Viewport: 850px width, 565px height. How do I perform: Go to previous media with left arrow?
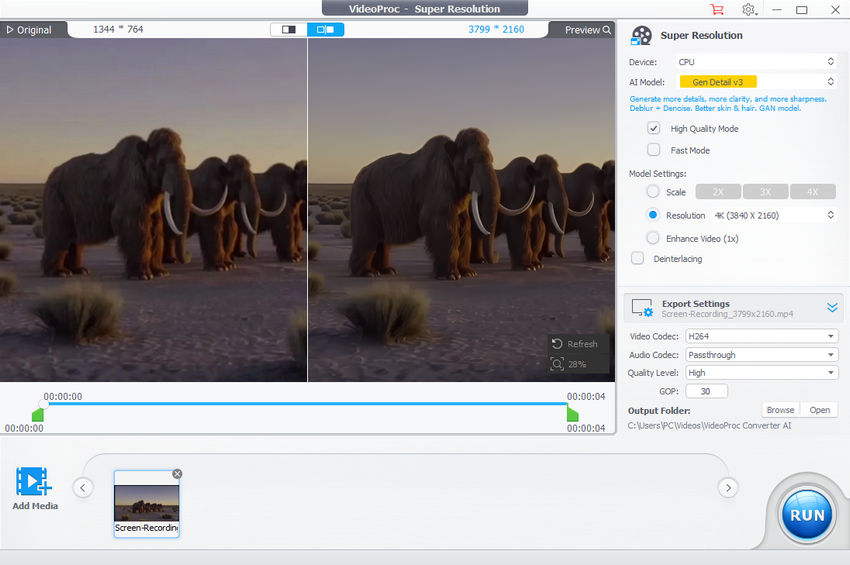click(x=83, y=487)
